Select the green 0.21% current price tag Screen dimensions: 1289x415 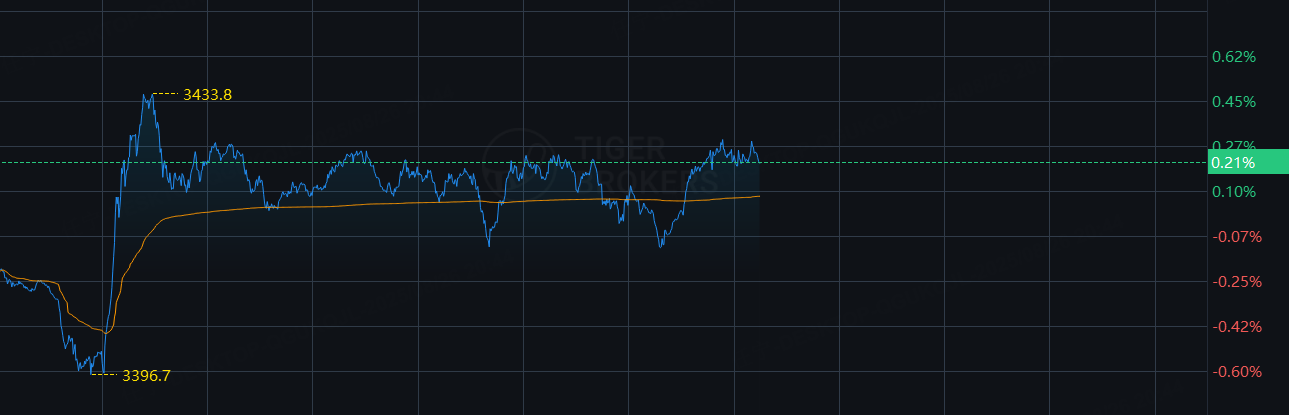[1248, 162]
